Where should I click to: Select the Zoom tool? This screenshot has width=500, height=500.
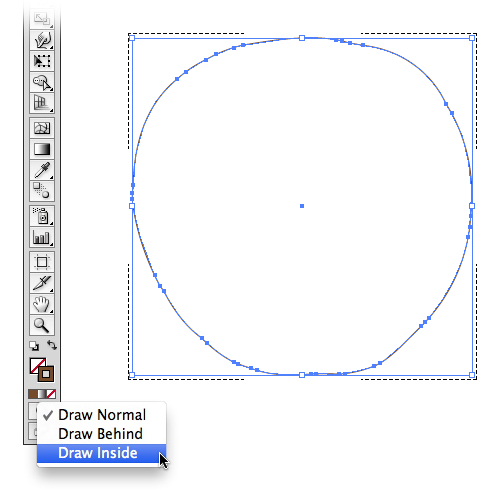tap(42, 325)
